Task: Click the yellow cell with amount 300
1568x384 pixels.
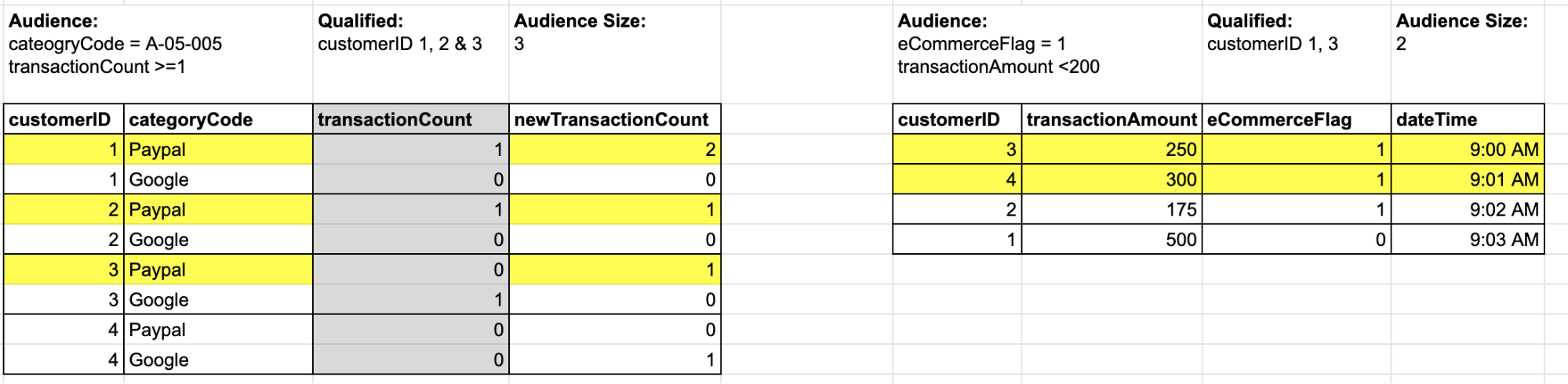Action: [1111, 179]
